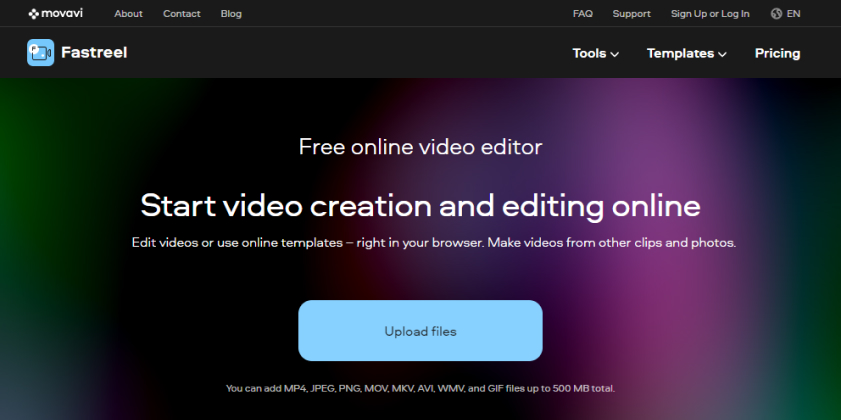Change language from EN
Image resolution: width=841 pixels, height=420 pixels.
point(793,14)
